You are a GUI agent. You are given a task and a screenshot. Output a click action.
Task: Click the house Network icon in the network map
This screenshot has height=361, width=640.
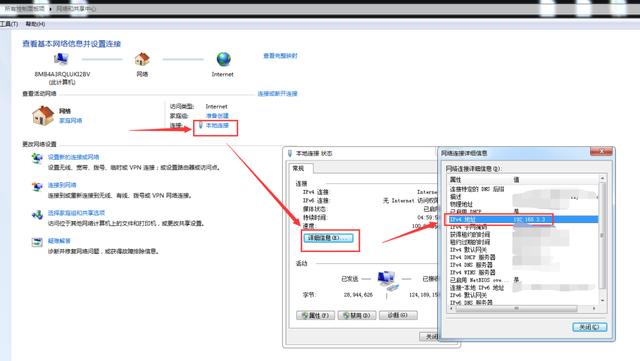[x=142, y=59]
